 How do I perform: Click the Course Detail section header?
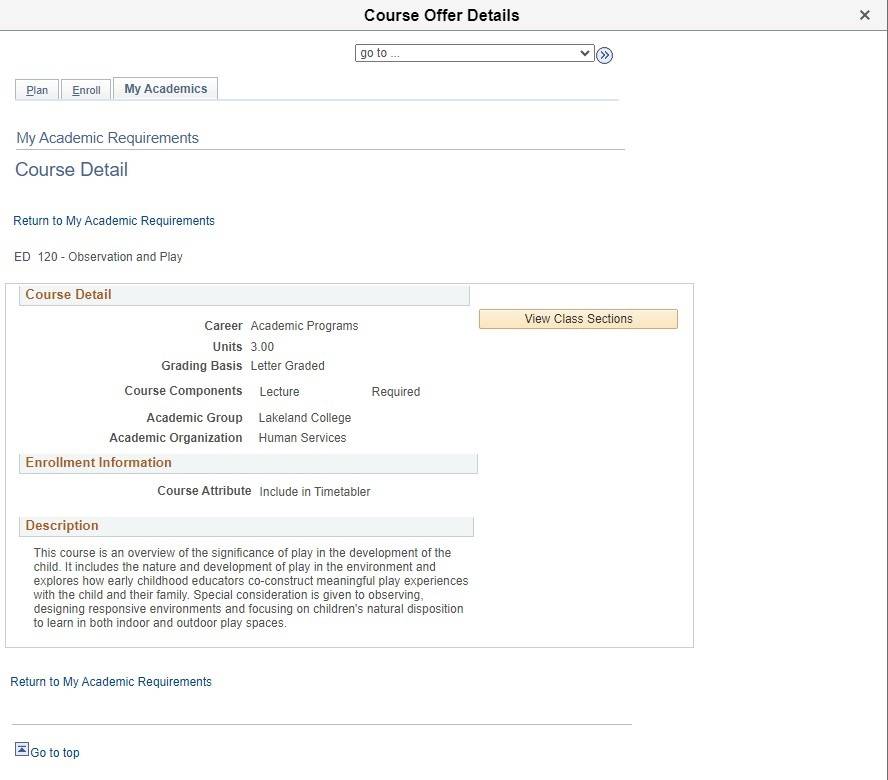click(68, 294)
